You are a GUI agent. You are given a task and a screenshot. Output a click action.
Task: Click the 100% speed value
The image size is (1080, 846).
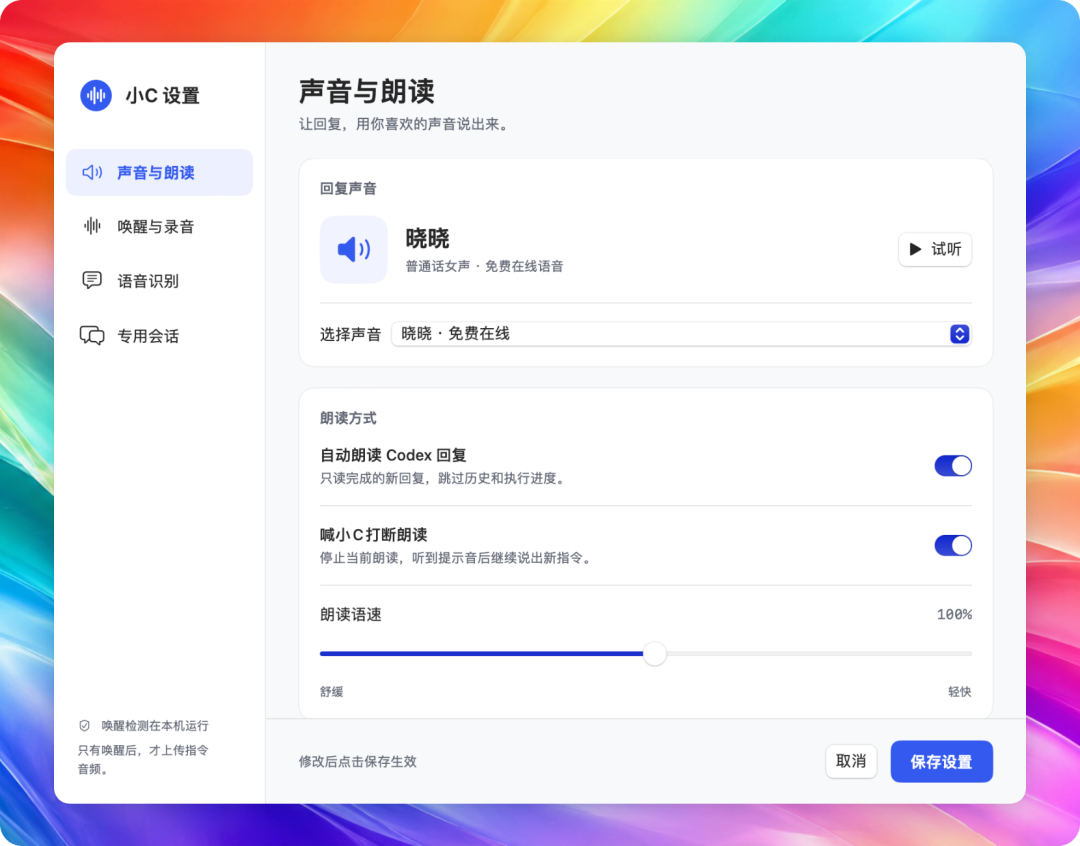click(x=954, y=615)
